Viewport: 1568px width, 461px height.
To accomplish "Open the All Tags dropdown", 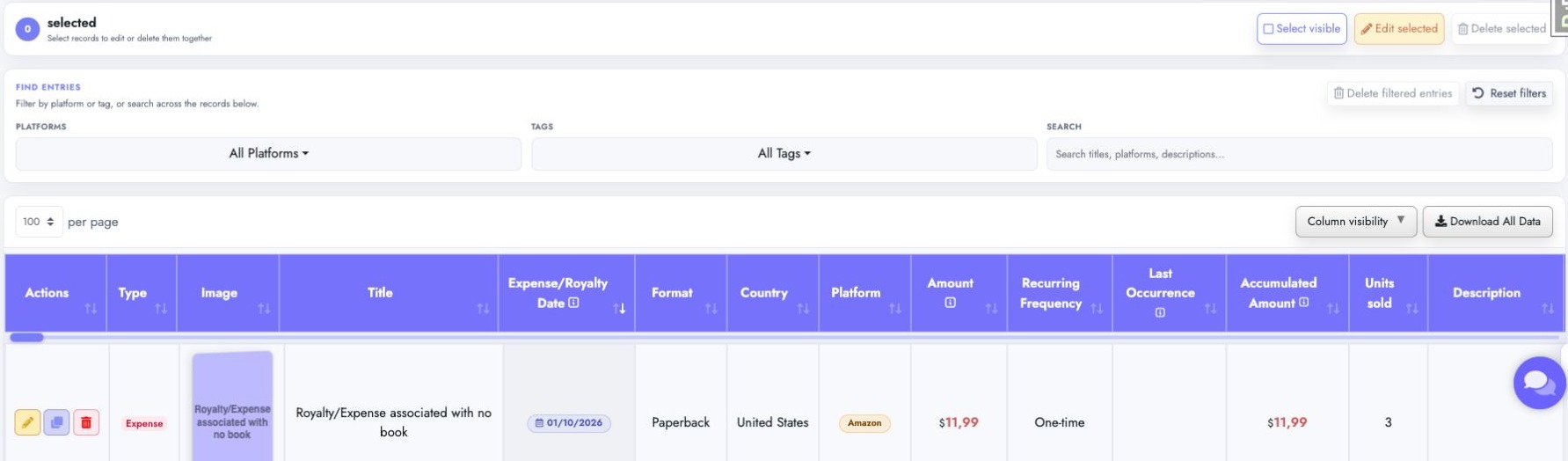I will tap(784, 153).
